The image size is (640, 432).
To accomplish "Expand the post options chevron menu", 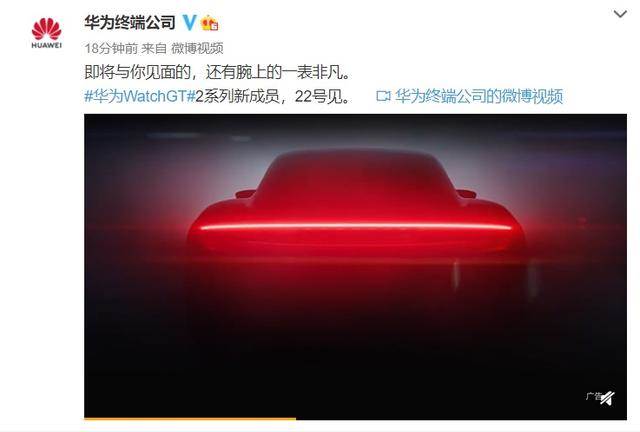I will click(x=620, y=14).
